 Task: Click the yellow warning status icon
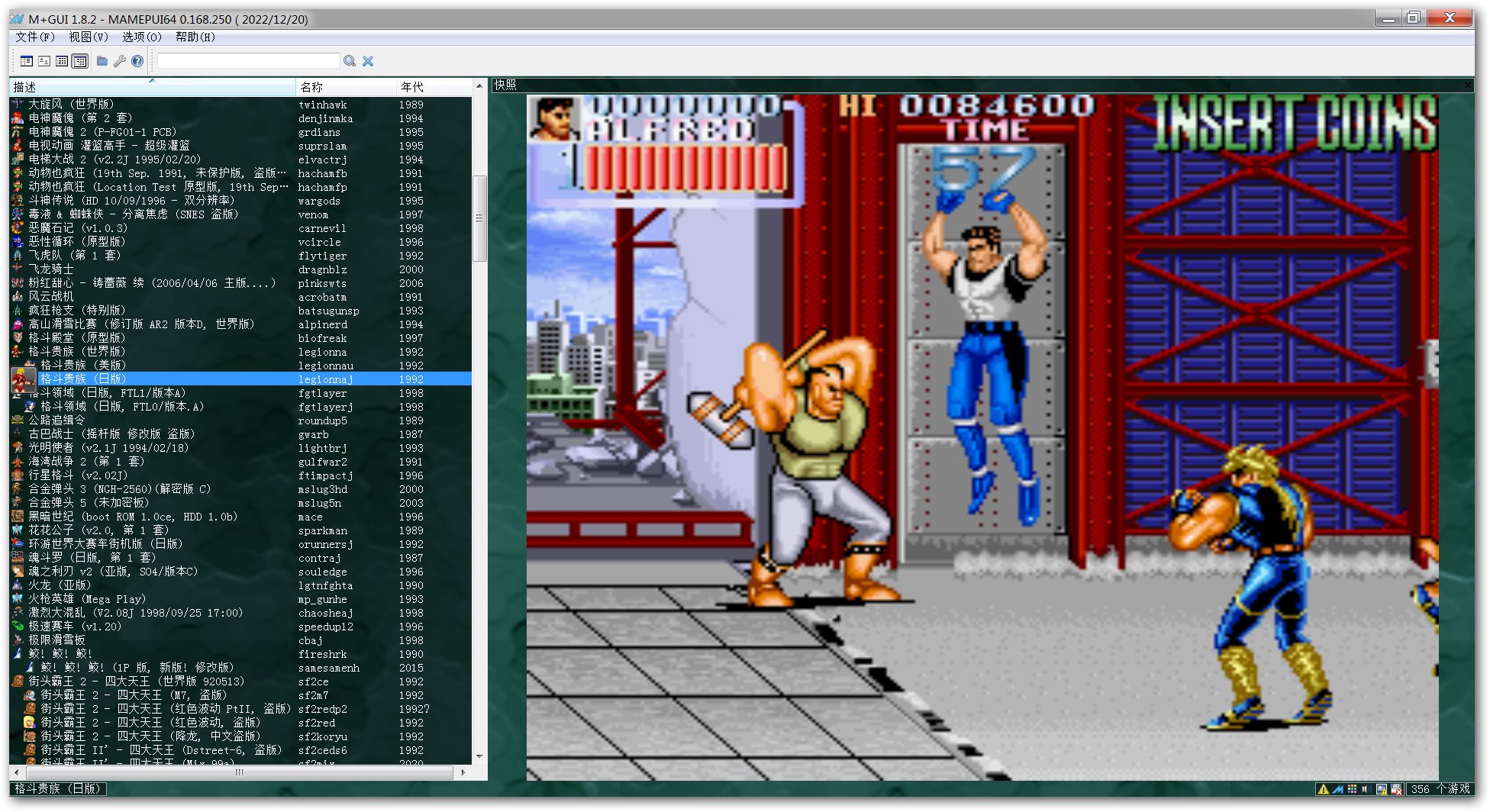click(x=1324, y=789)
